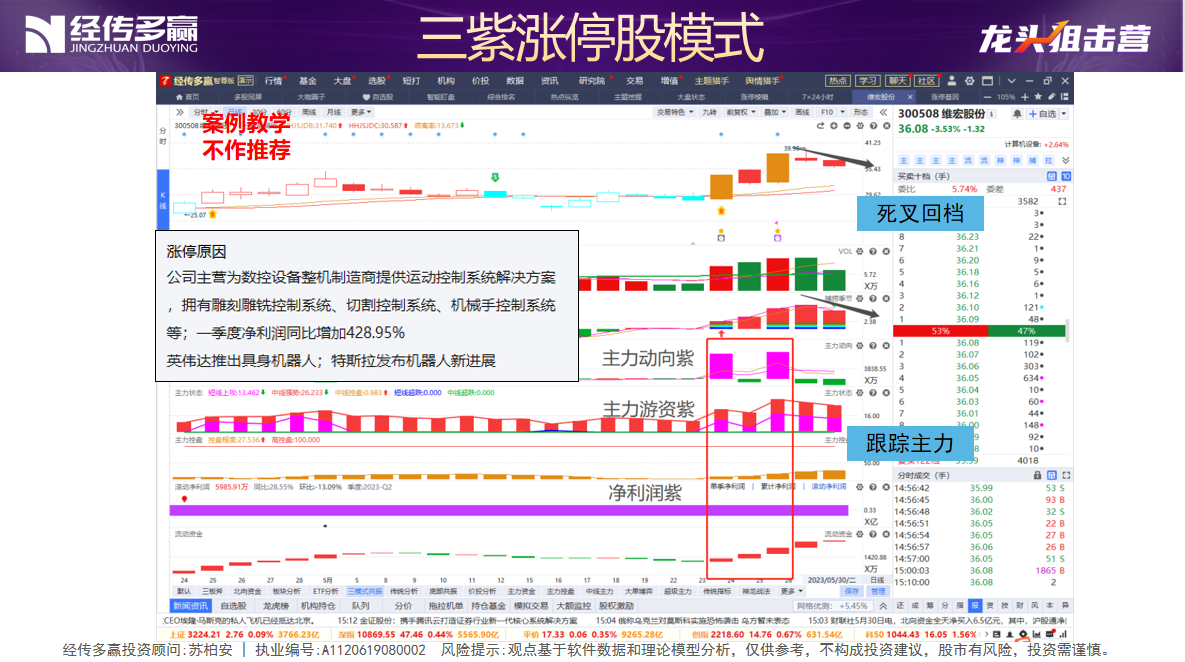The width and height of the screenshot is (1185, 662).
Task: Open the 叠加 dropdown
Action: (774, 113)
